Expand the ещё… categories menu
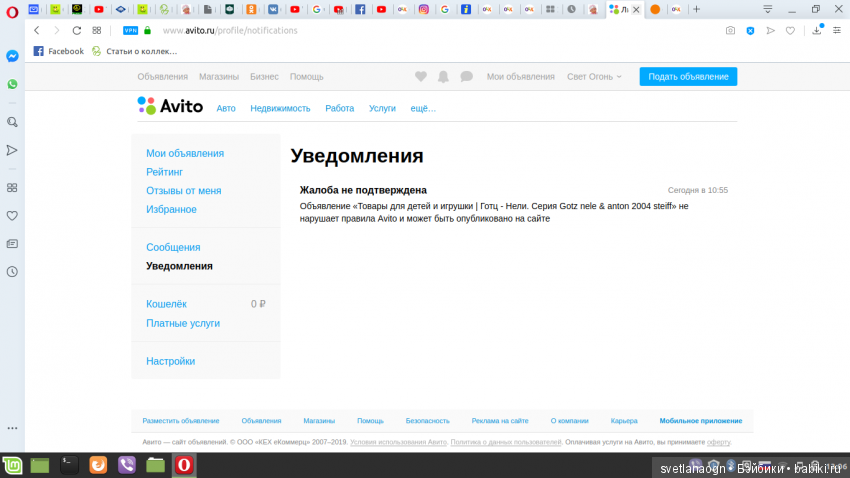 [423, 108]
